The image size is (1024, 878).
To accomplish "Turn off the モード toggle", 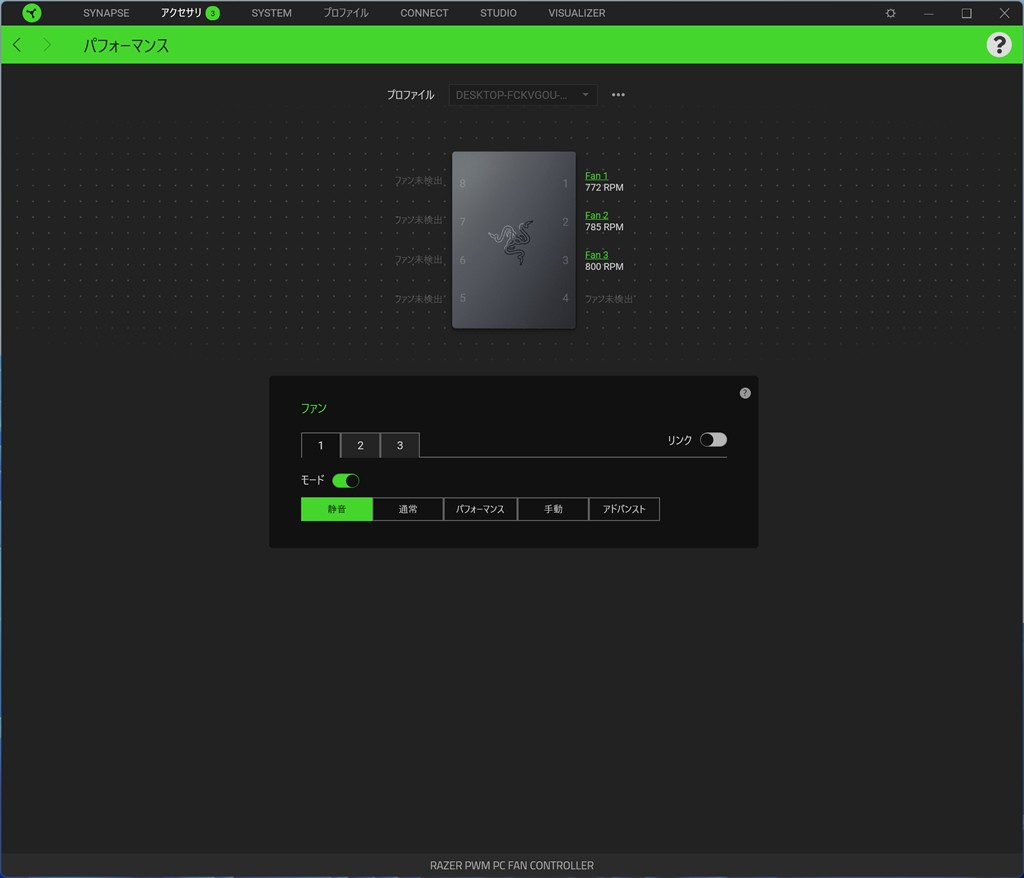I will pos(345,481).
